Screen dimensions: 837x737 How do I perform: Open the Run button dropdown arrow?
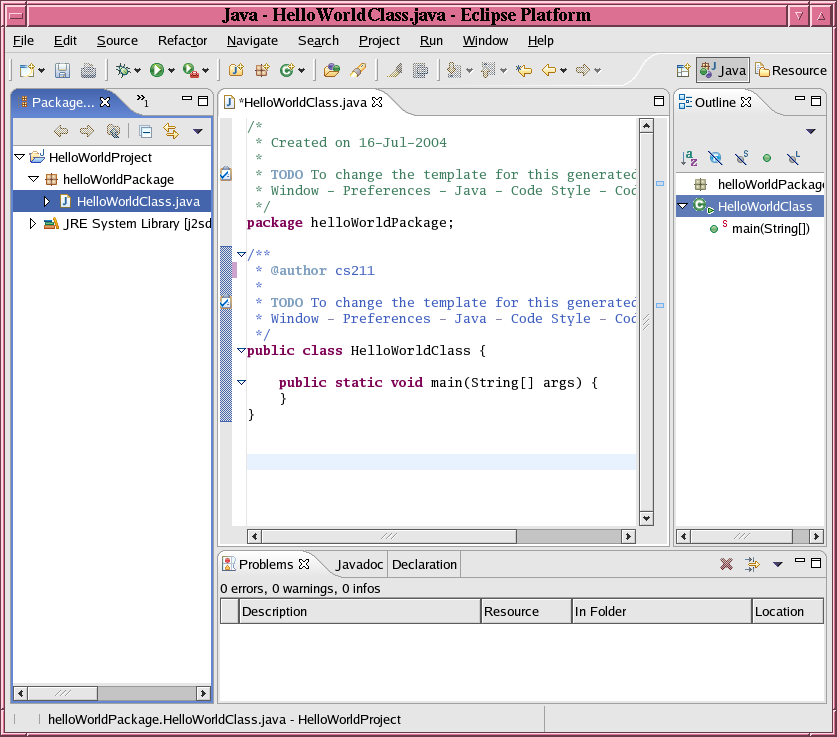point(171,70)
